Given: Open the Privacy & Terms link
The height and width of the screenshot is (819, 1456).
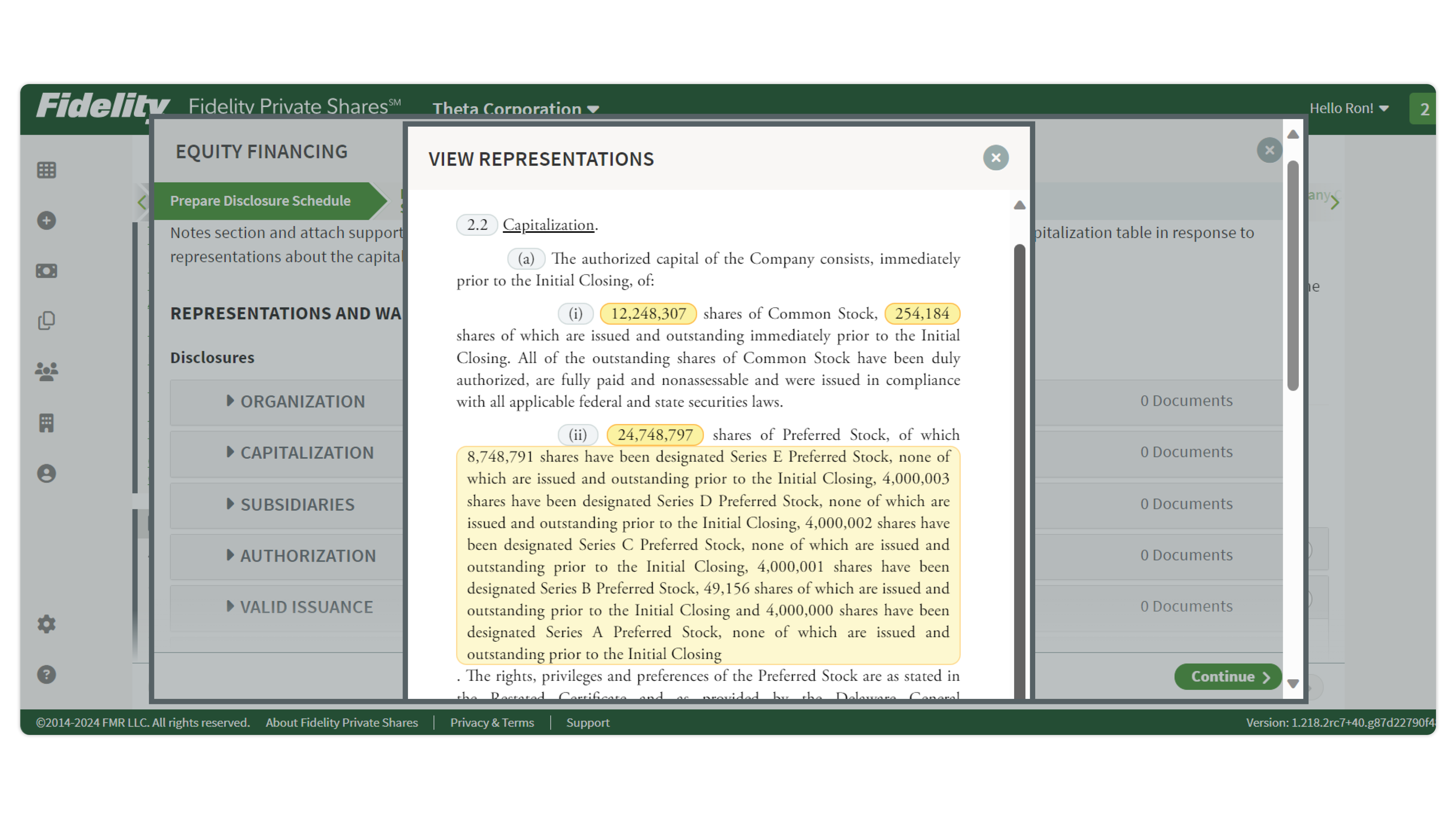Looking at the screenshot, I should (492, 722).
